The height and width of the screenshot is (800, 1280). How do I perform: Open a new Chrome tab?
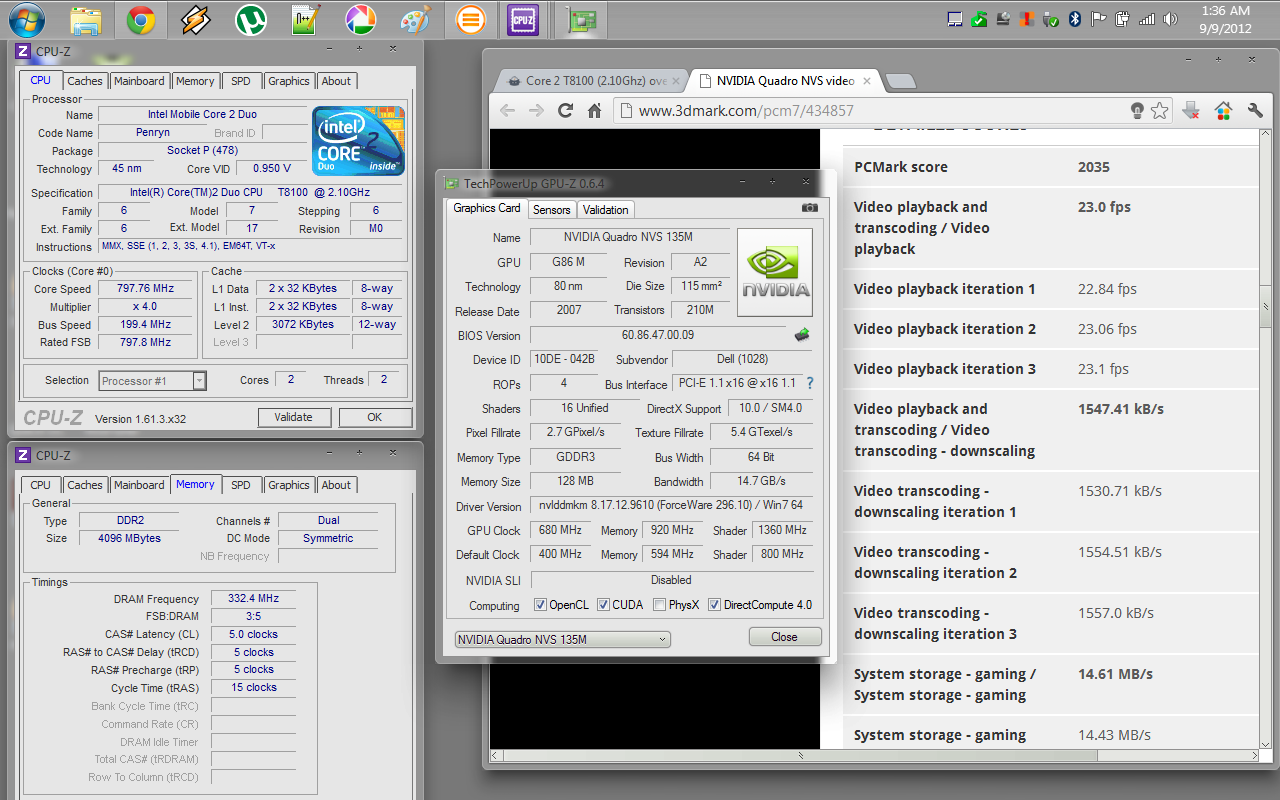pyautogui.click(x=900, y=81)
